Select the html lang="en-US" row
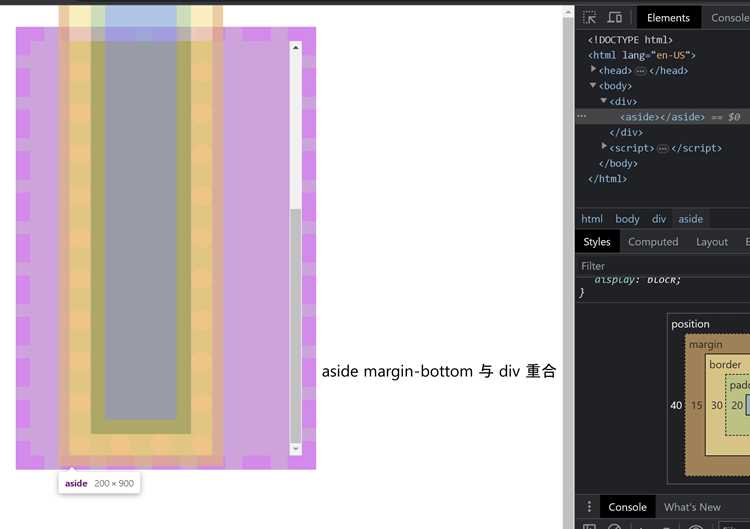This screenshot has height=529, width=750. tap(641, 55)
